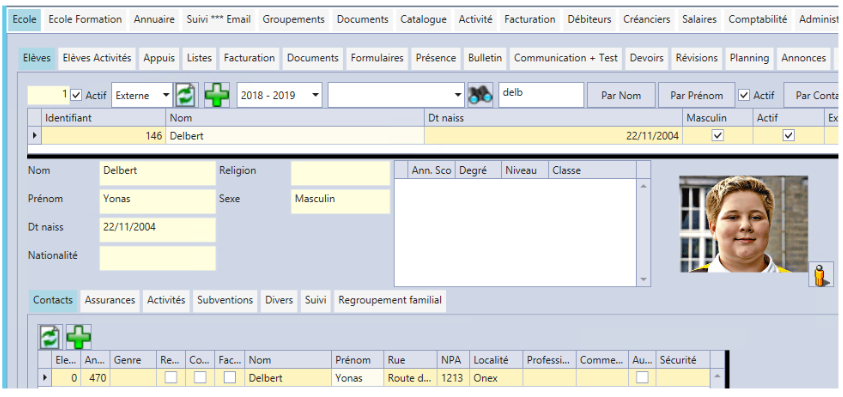843x397 pixels.
Task: Tick the Co... checkbox in the contact row
Action: point(200,378)
